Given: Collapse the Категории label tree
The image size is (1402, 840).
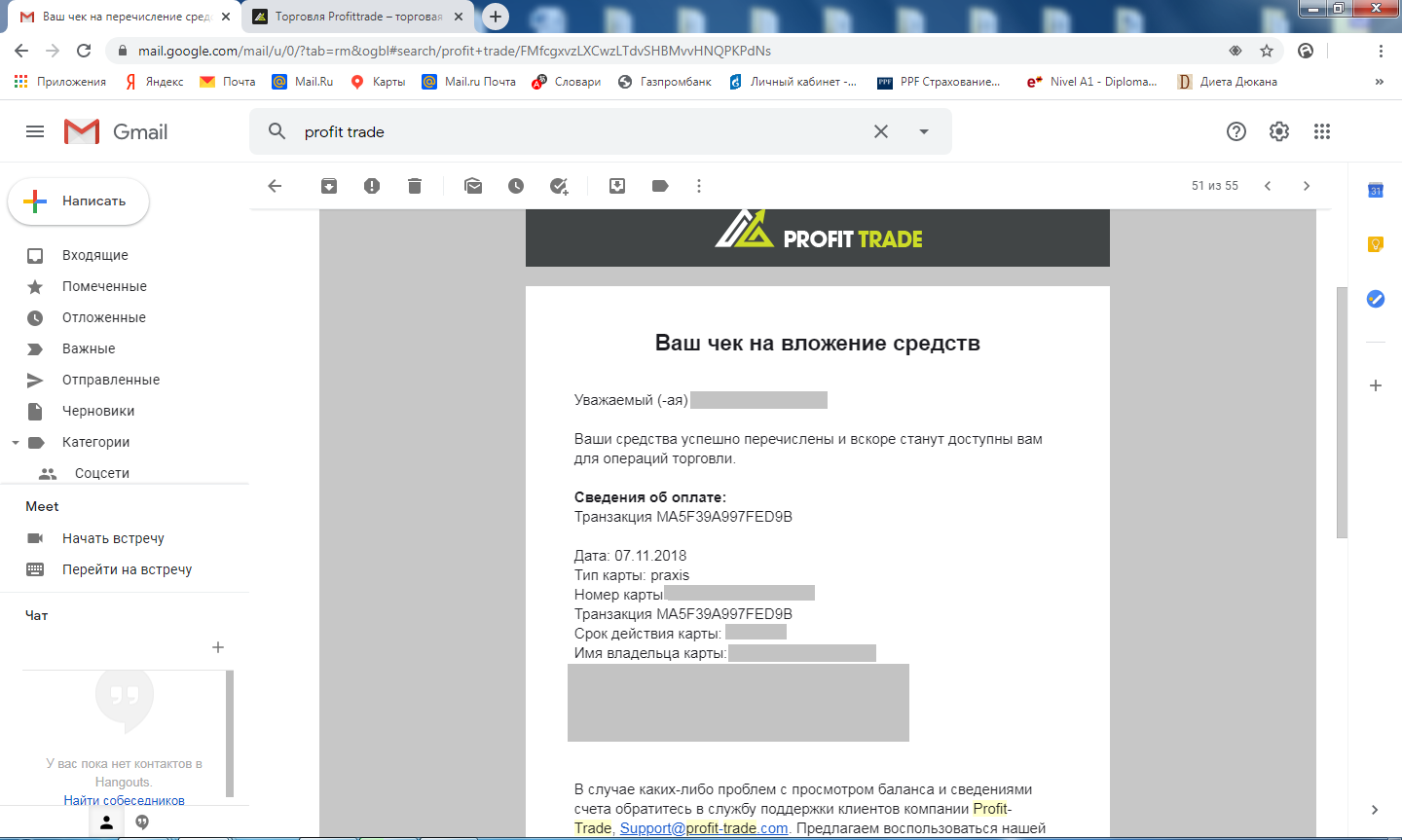Looking at the screenshot, I should click(15, 442).
